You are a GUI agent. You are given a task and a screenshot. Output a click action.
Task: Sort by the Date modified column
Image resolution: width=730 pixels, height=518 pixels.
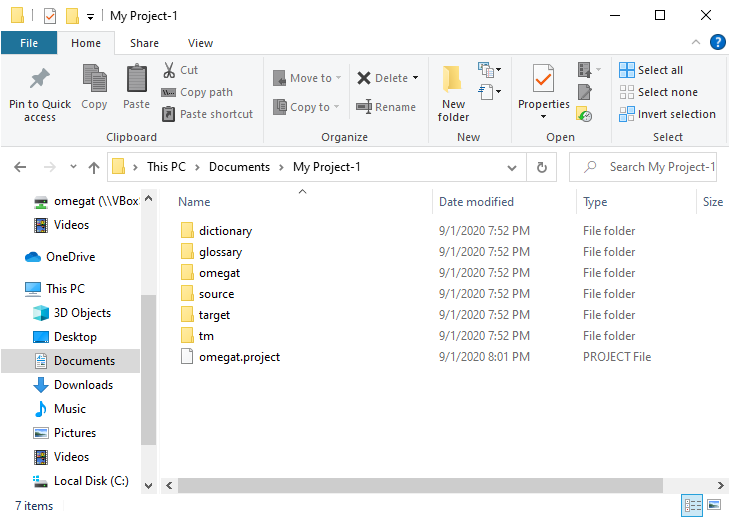[476, 202]
